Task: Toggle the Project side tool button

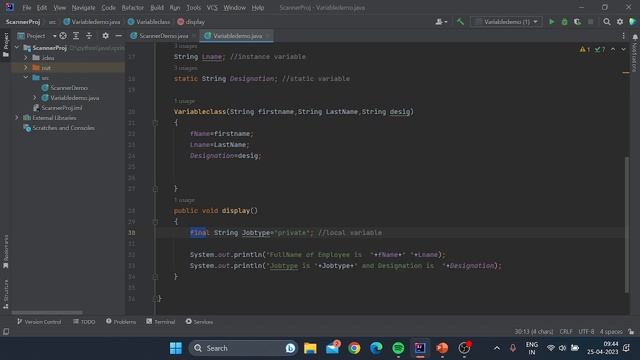Action: pos(6,45)
